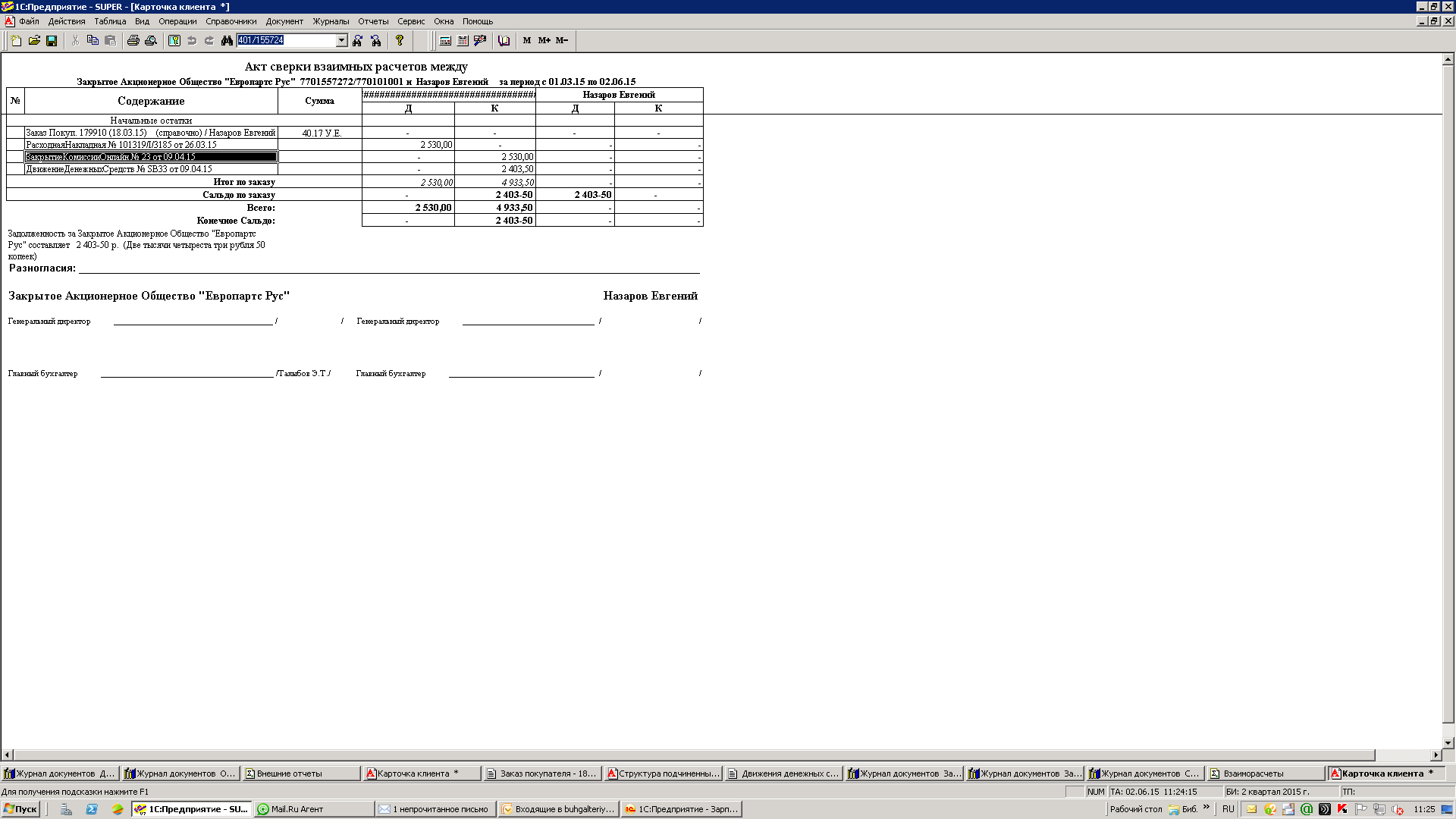Click the Open file folder icon

[34, 40]
